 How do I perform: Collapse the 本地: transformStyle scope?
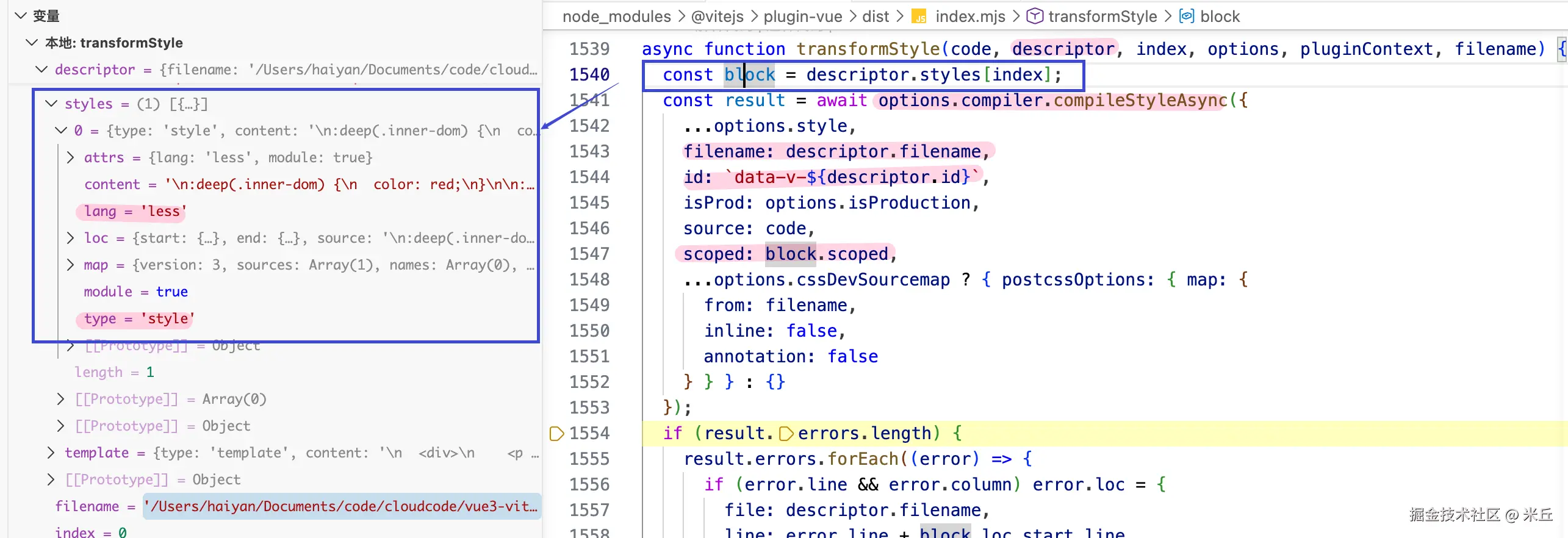(x=32, y=43)
